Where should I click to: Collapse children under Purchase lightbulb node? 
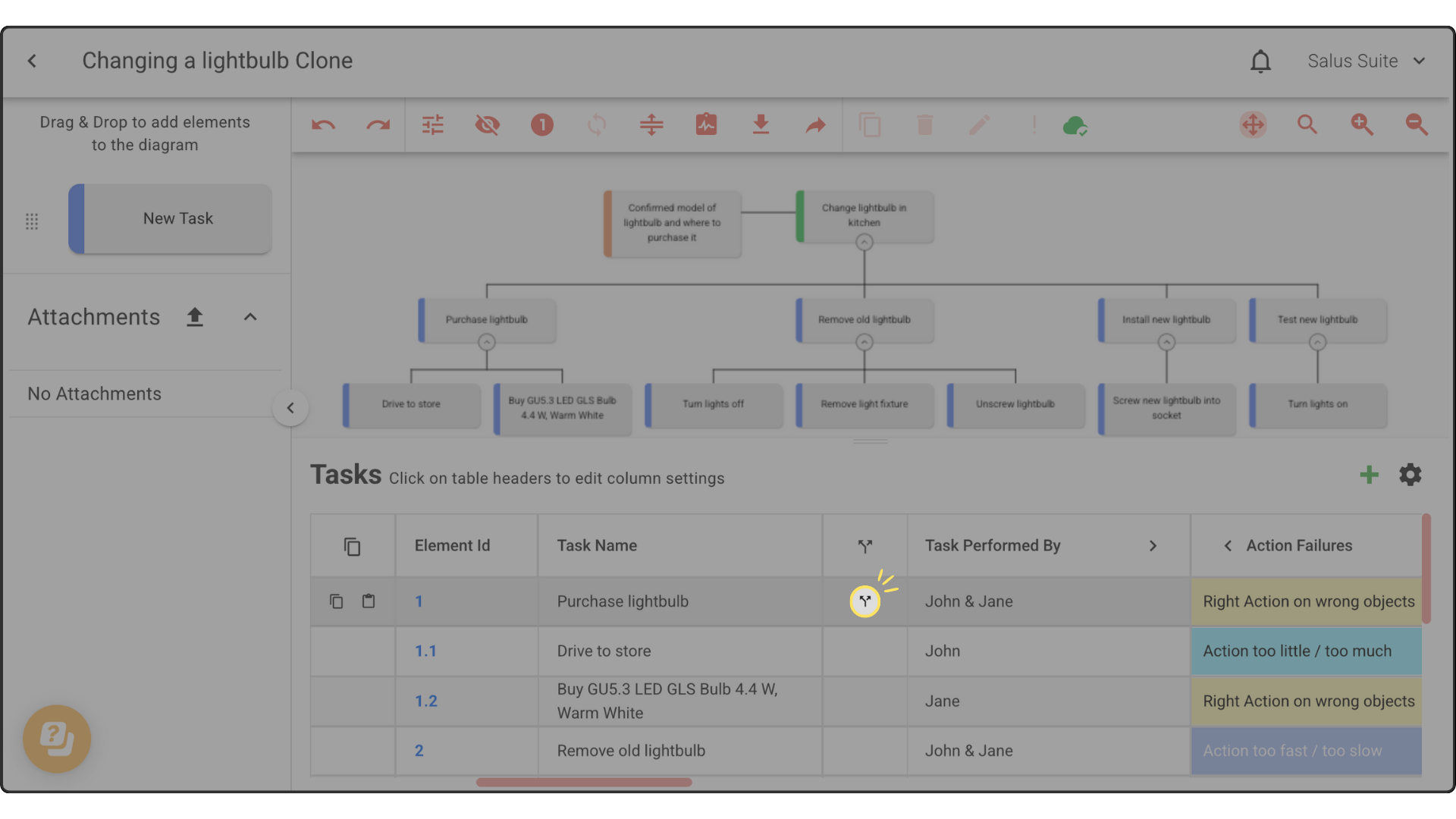pyautogui.click(x=487, y=343)
